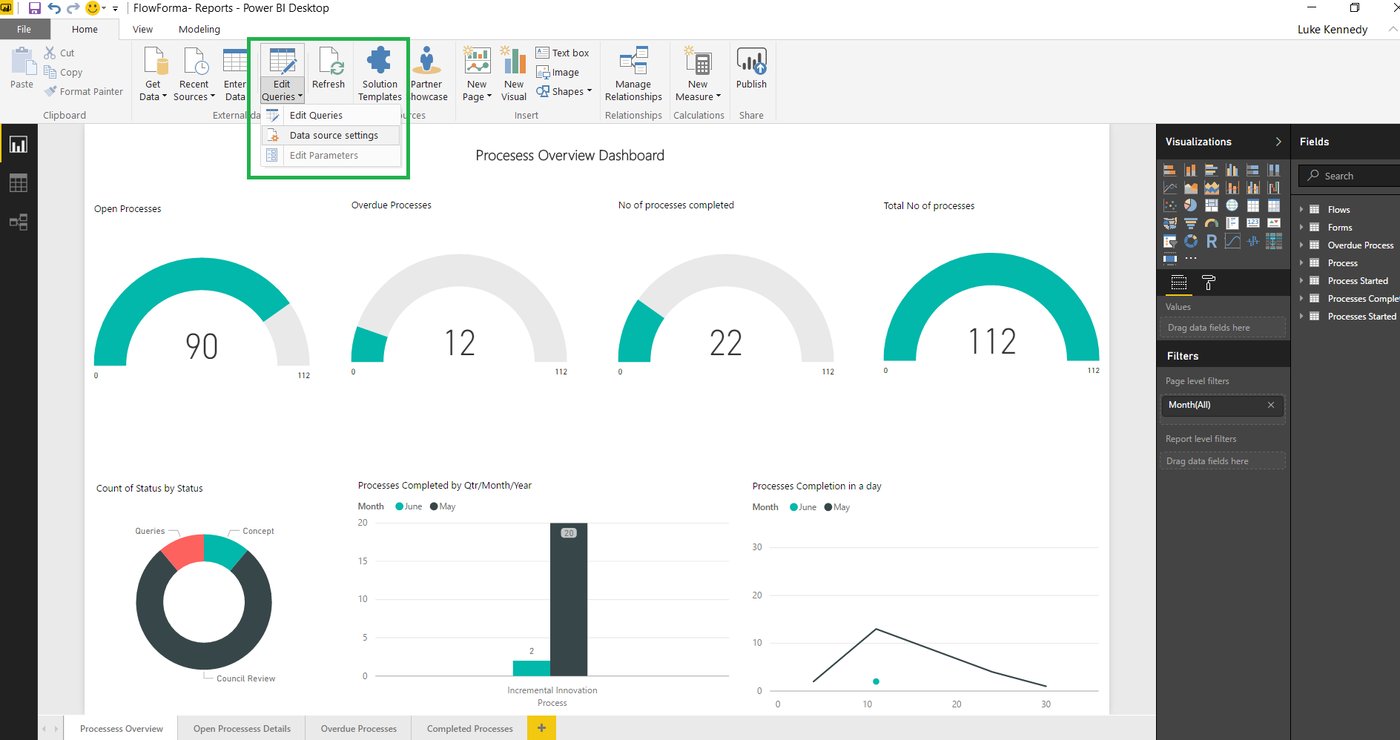
Task: Click the Refresh icon in the ribbon
Action: point(328,65)
